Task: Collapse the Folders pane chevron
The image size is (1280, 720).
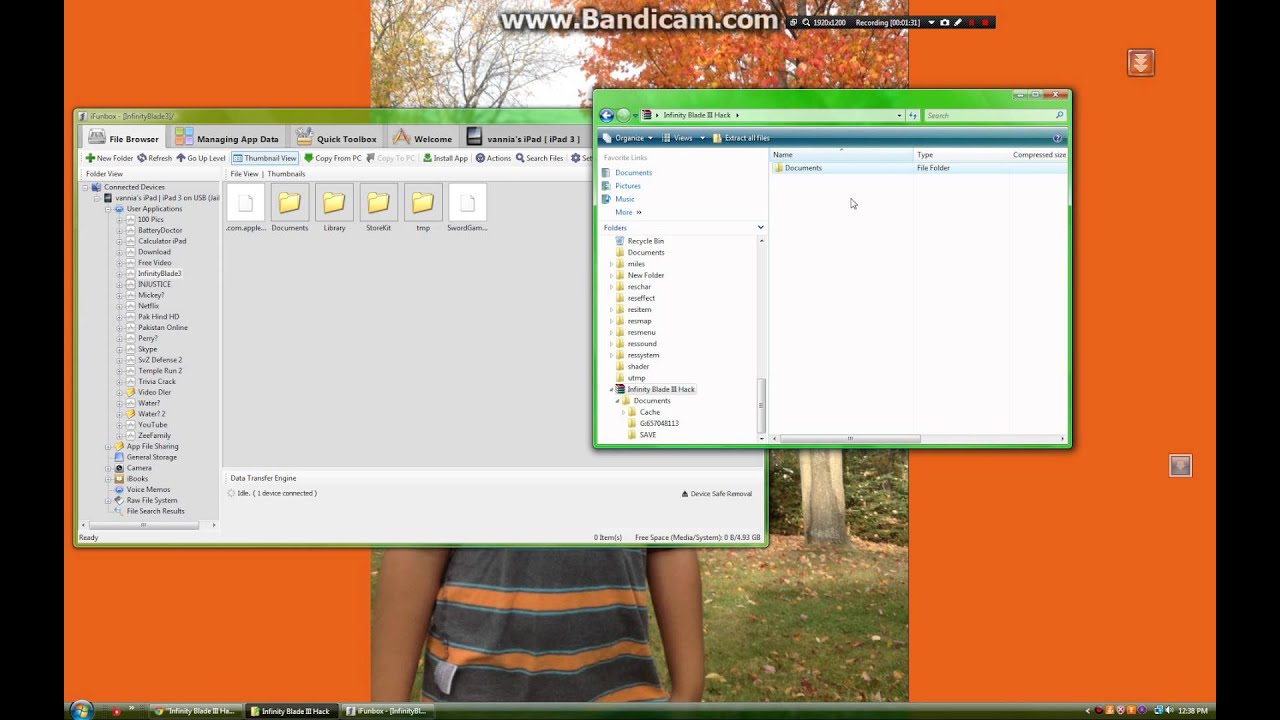Action: pos(760,228)
